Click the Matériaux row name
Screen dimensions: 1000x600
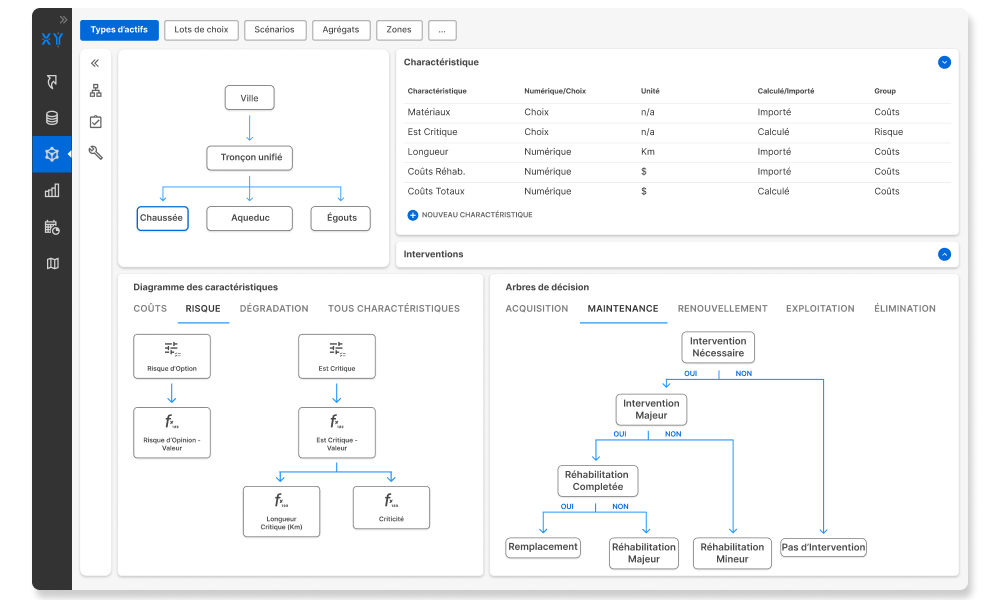429,112
